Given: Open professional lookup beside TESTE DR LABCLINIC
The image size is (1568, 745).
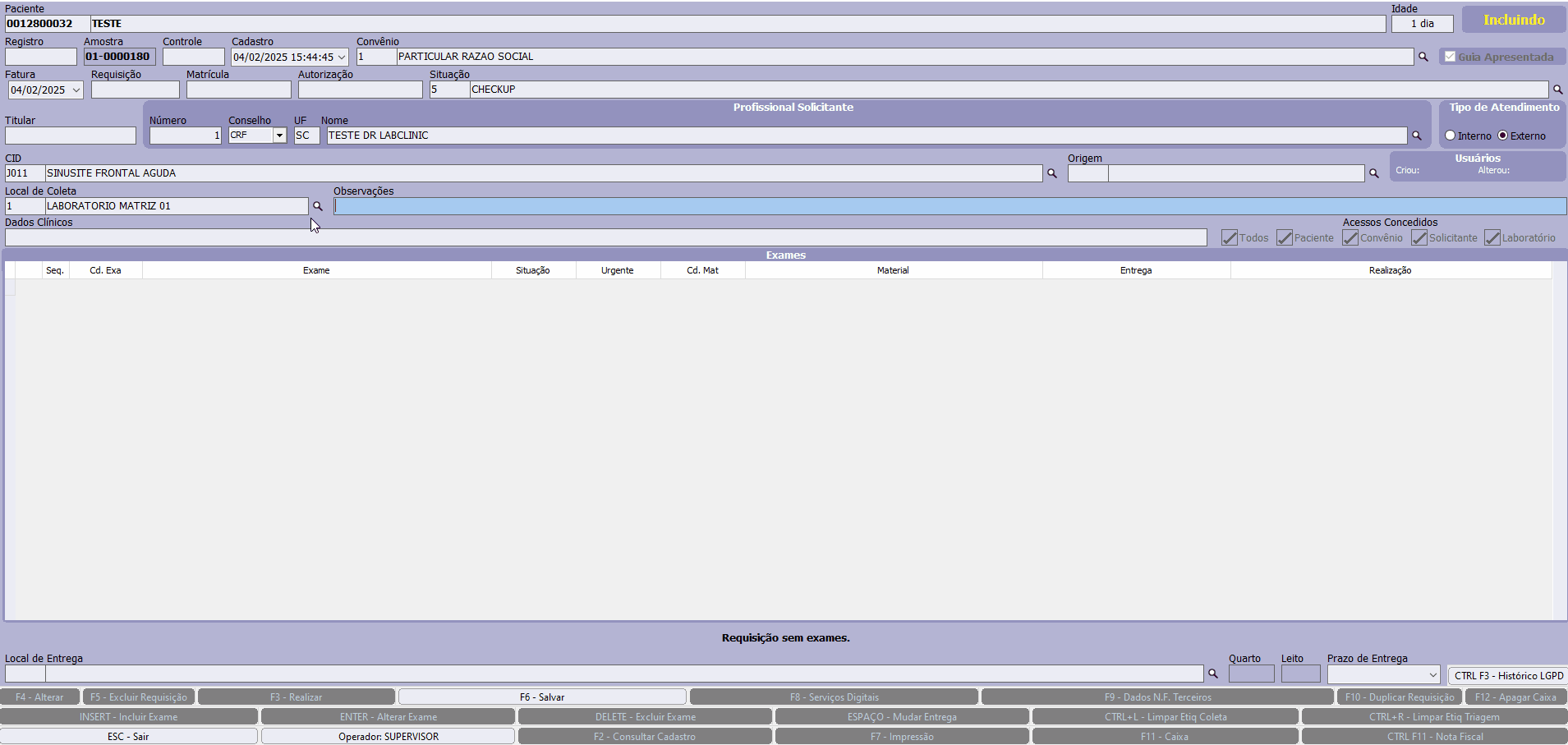Looking at the screenshot, I should coord(1416,136).
